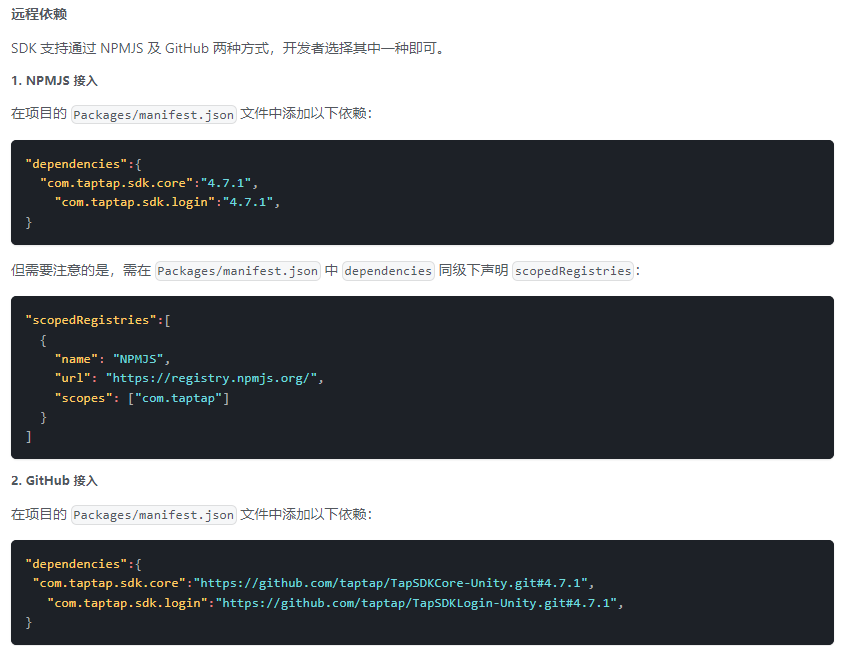Screen dimensions: 841x646
Task: Click the text 但需要注意的是，需在
Action: pyautogui.click(x=81, y=270)
